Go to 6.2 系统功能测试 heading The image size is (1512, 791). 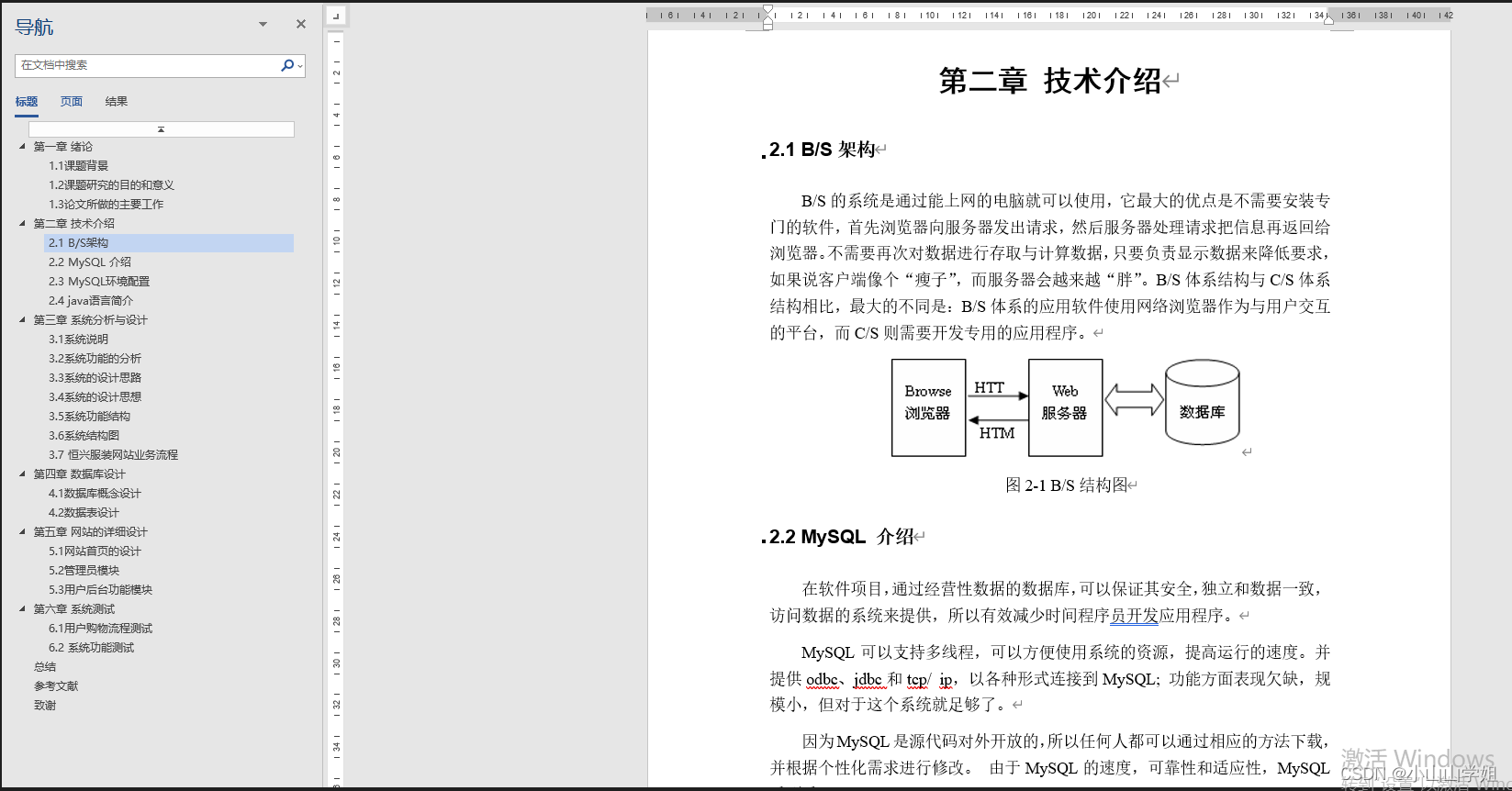[x=91, y=648]
